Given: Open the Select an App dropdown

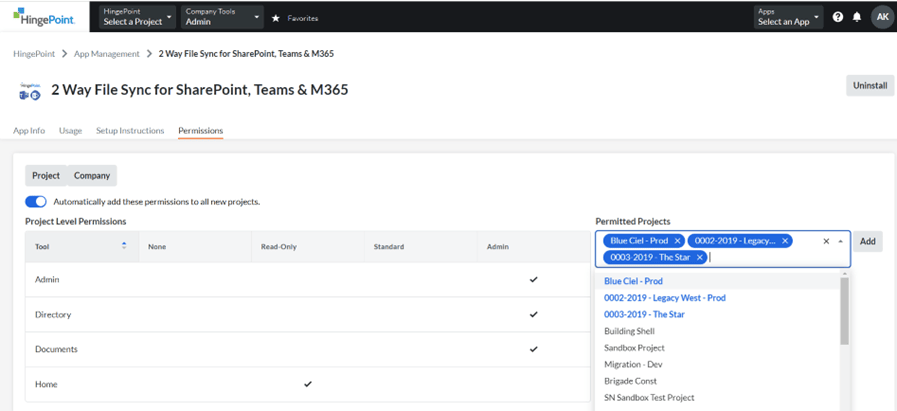Looking at the screenshot, I should tap(789, 17).
